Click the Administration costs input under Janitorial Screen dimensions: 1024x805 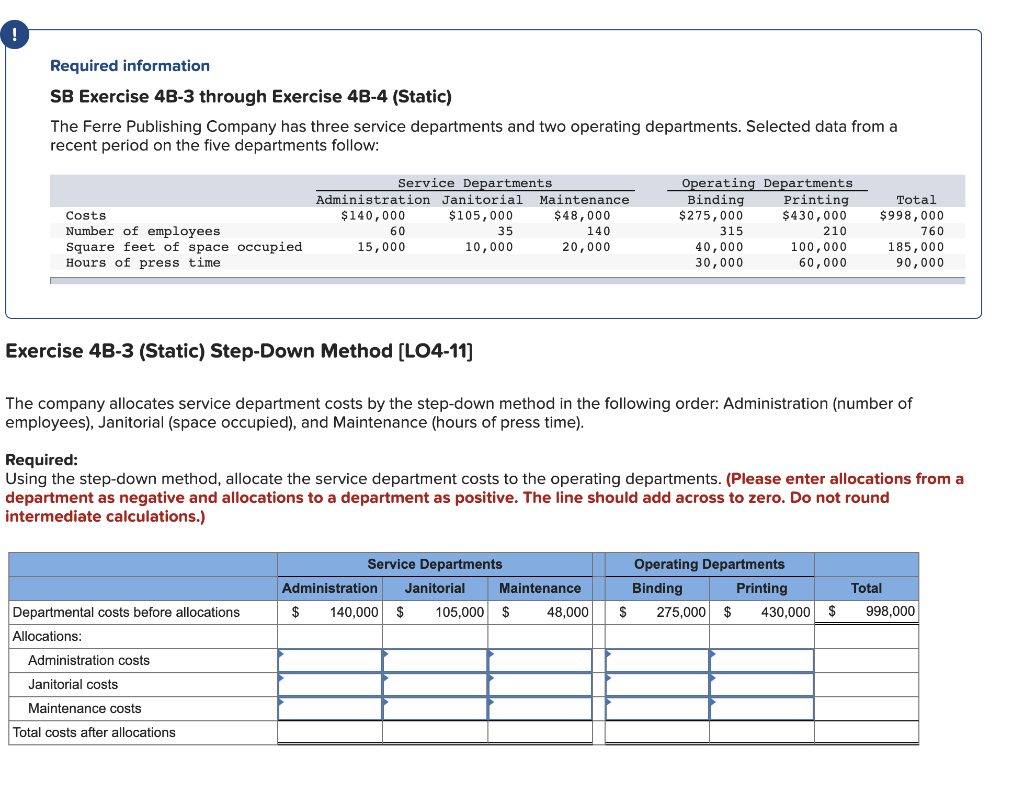(435, 660)
